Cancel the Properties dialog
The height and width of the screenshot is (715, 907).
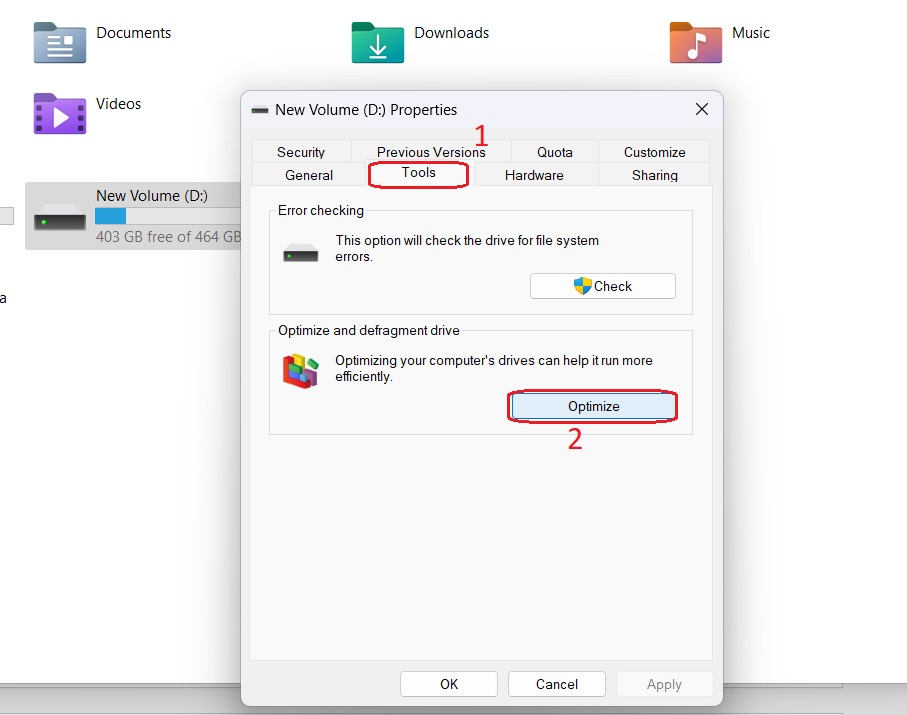(x=557, y=684)
